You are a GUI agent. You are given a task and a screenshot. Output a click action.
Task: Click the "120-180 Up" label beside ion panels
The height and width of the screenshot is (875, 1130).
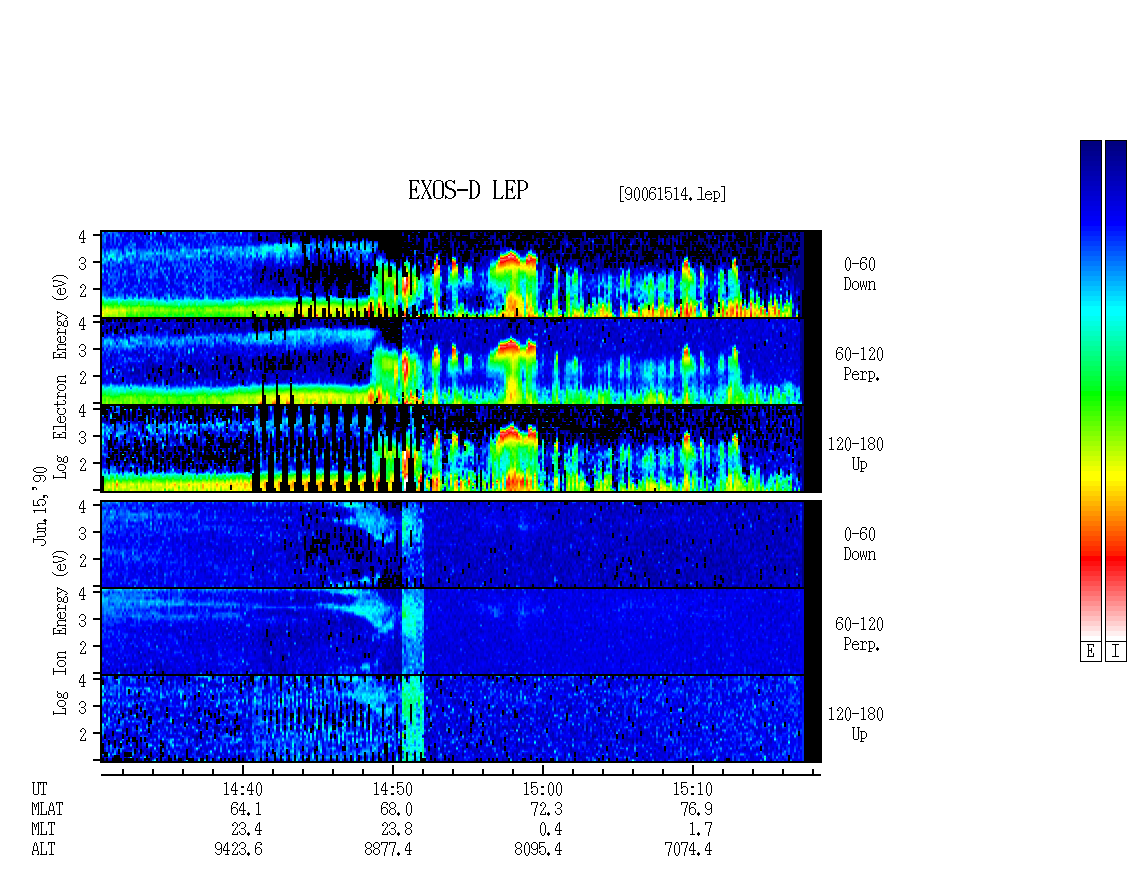click(855, 724)
